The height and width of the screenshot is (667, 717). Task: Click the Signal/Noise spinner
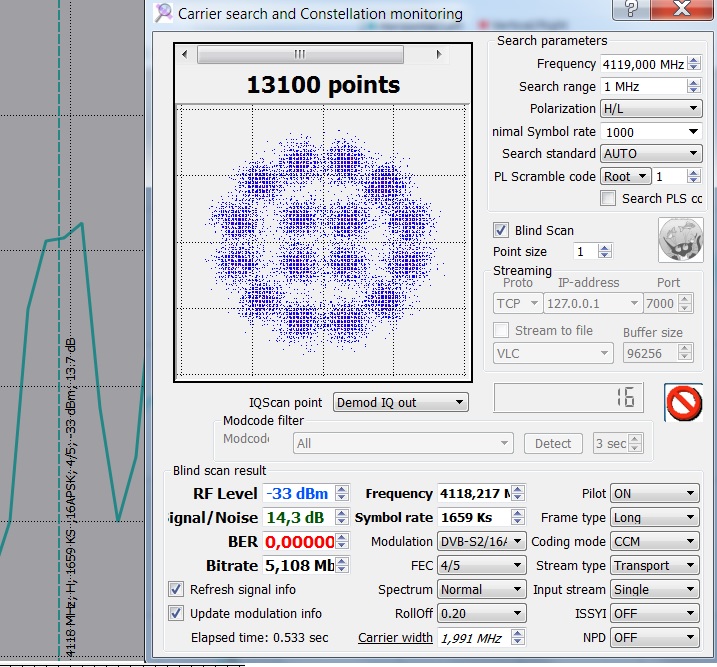[x=342, y=517]
